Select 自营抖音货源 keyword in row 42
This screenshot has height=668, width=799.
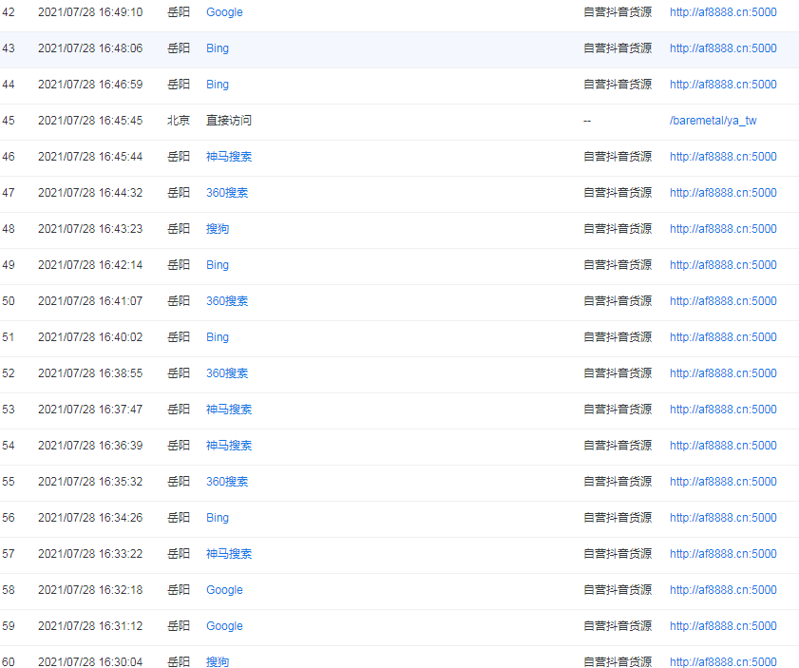click(618, 12)
